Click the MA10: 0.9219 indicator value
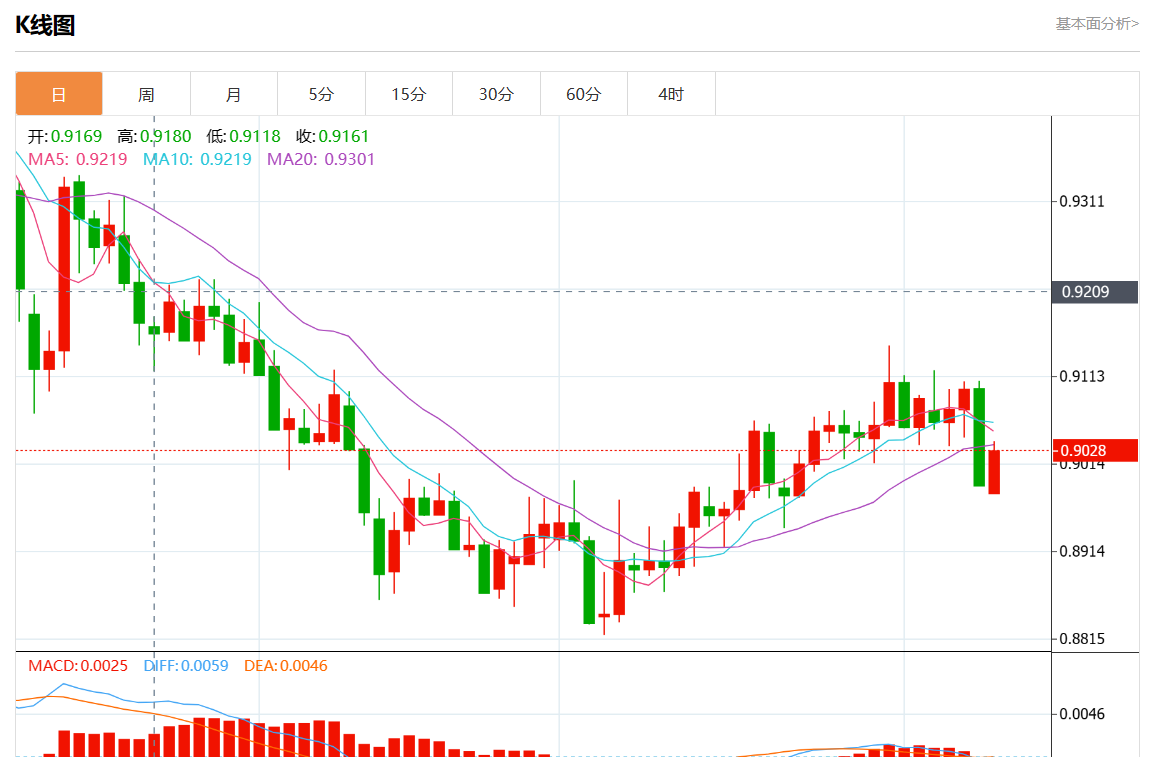Screen dimensions: 1167x757 tap(197, 159)
